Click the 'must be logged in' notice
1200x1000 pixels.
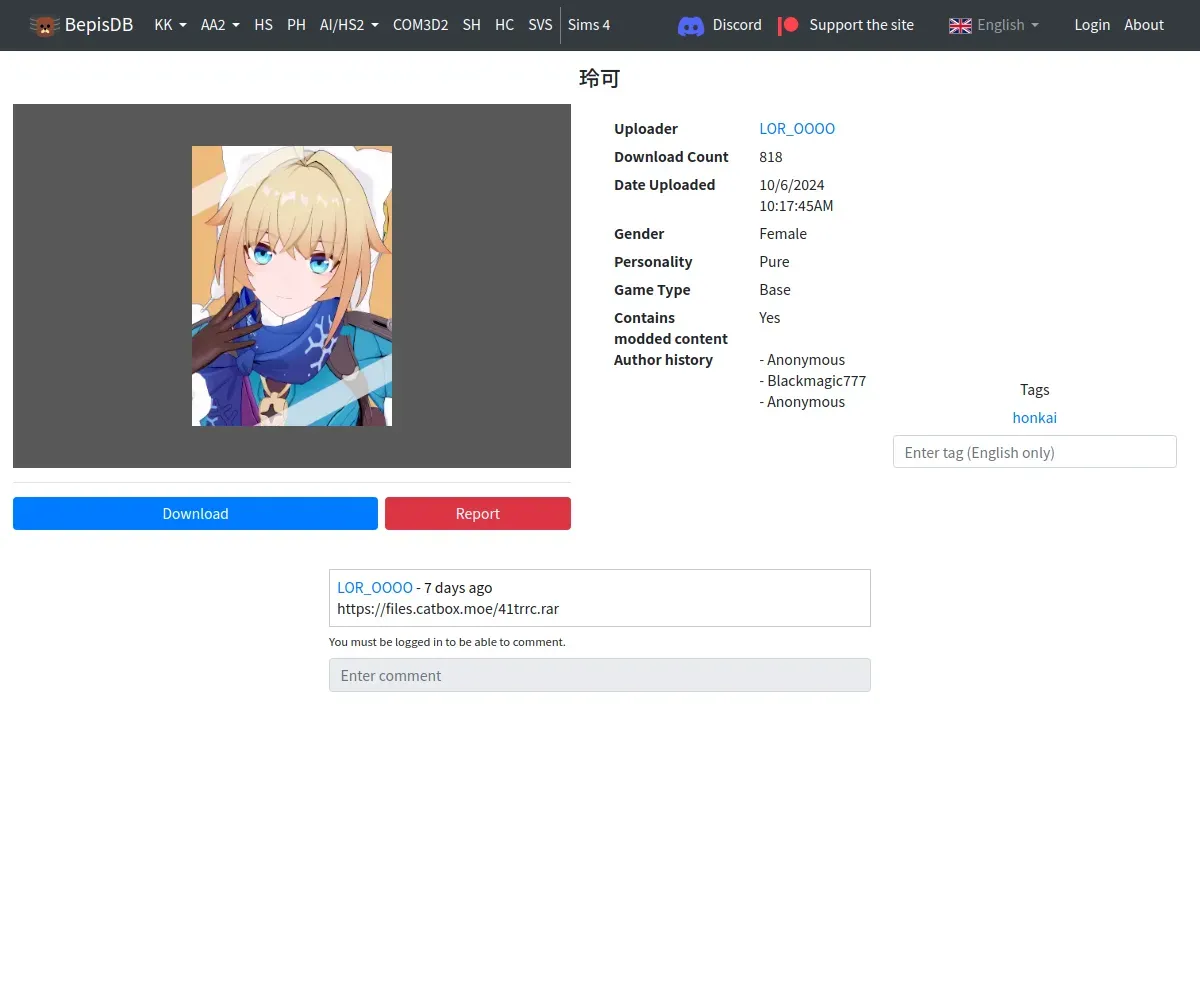[447, 642]
